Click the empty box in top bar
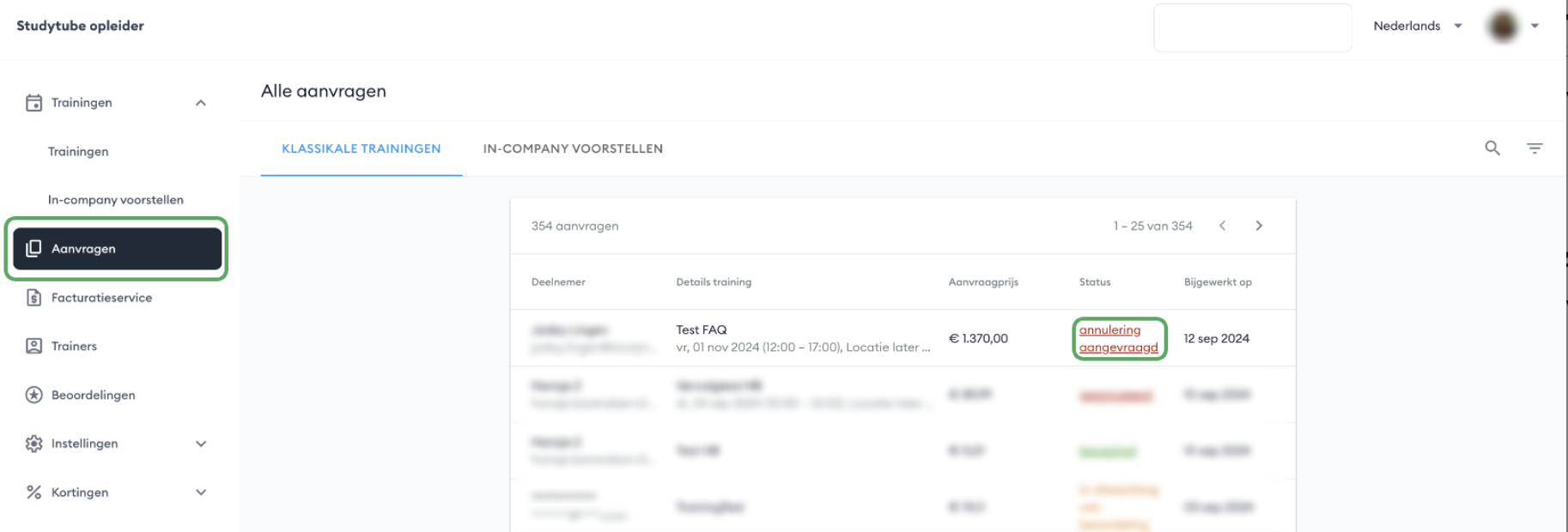The height and width of the screenshot is (532, 1568). [x=1252, y=27]
